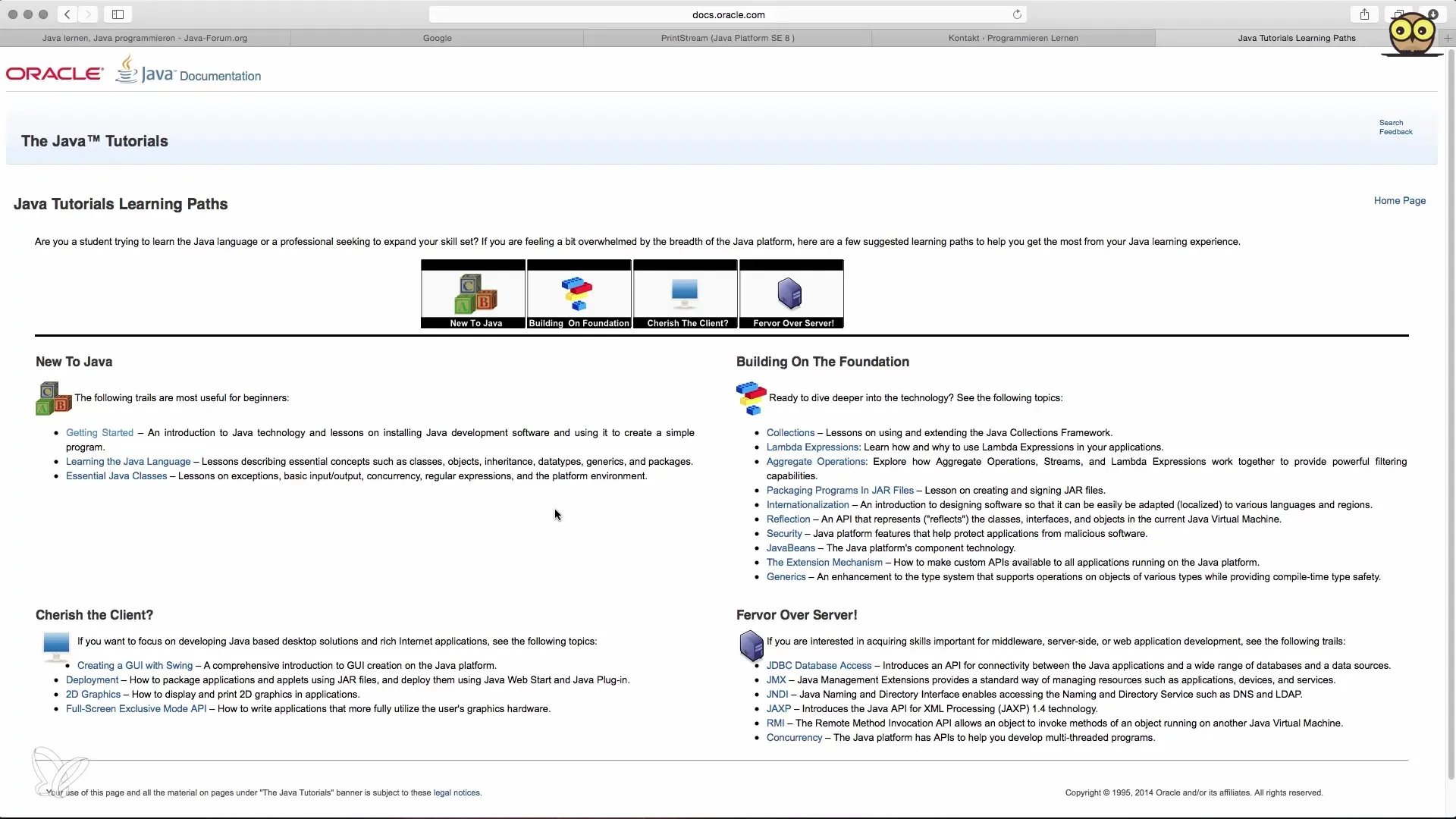Open the Concurrency link
Image resolution: width=1456 pixels, height=819 pixels.
[x=794, y=738]
